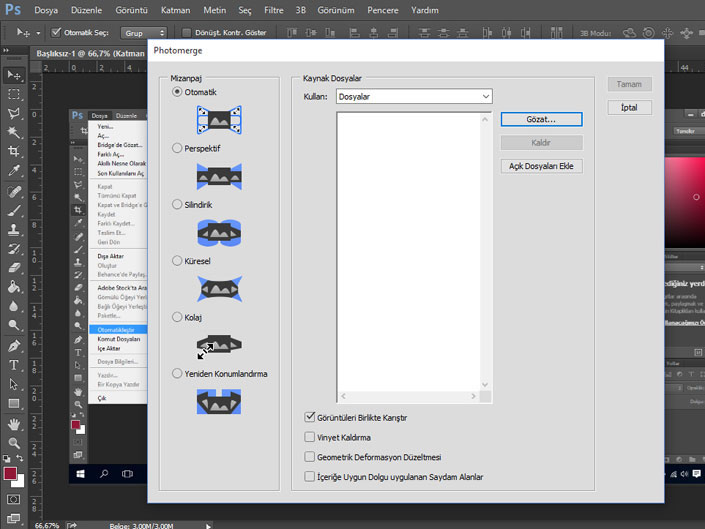Select the History Brush tool
Viewport: 705px width, 529px height.
tap(14, 249)
